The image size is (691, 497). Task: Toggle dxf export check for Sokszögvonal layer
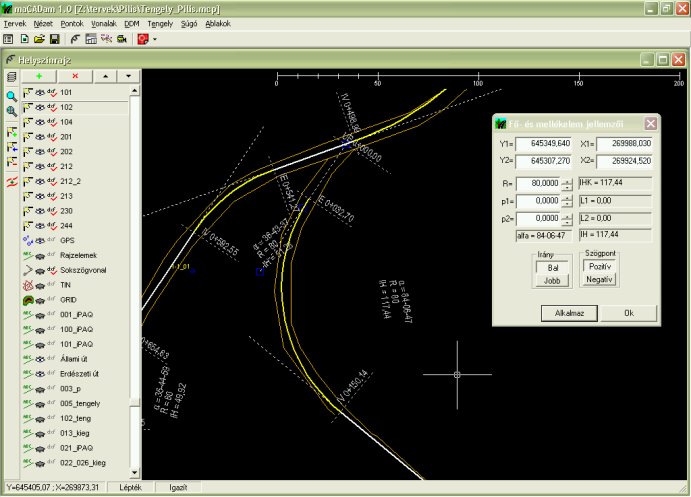tap(52, 270)
